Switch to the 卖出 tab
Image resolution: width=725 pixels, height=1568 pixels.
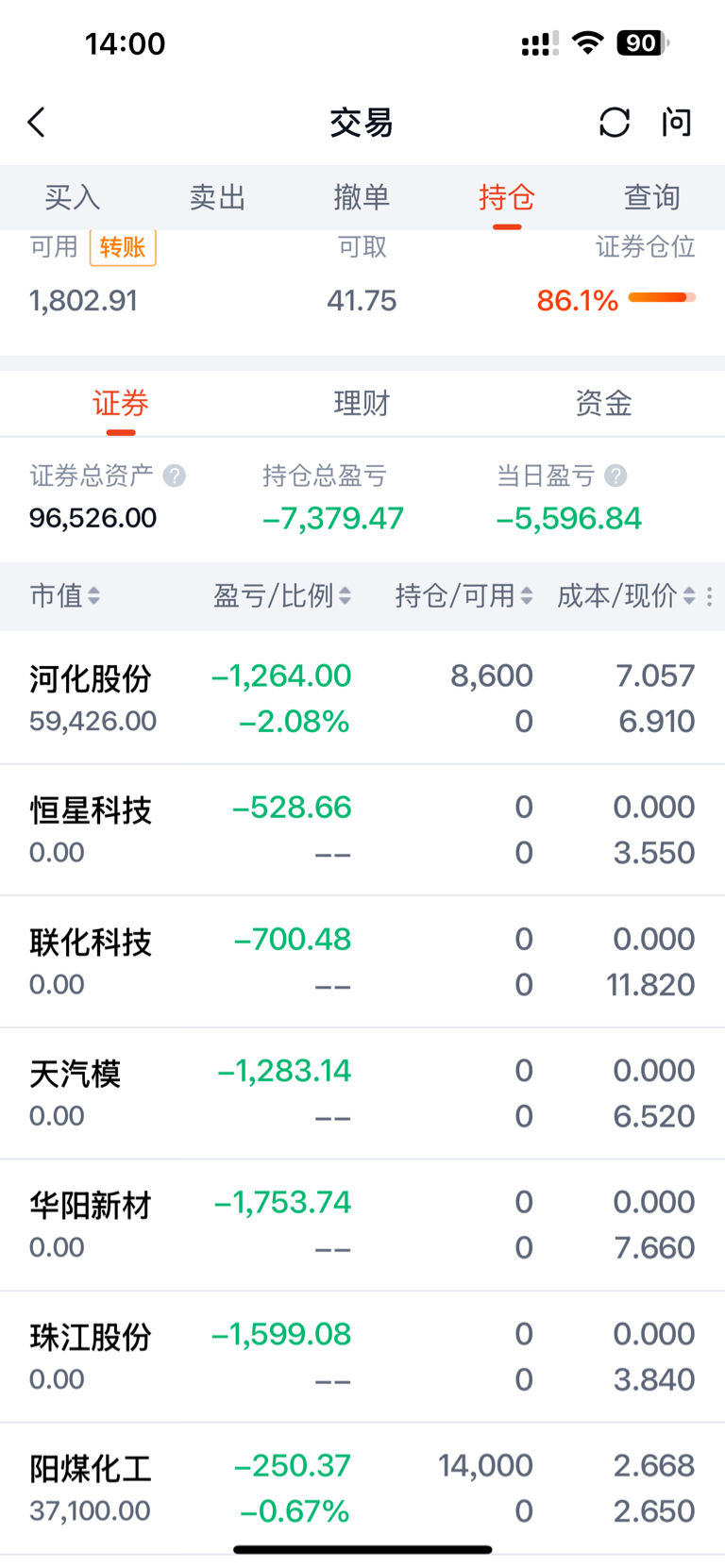click(217, 197)
